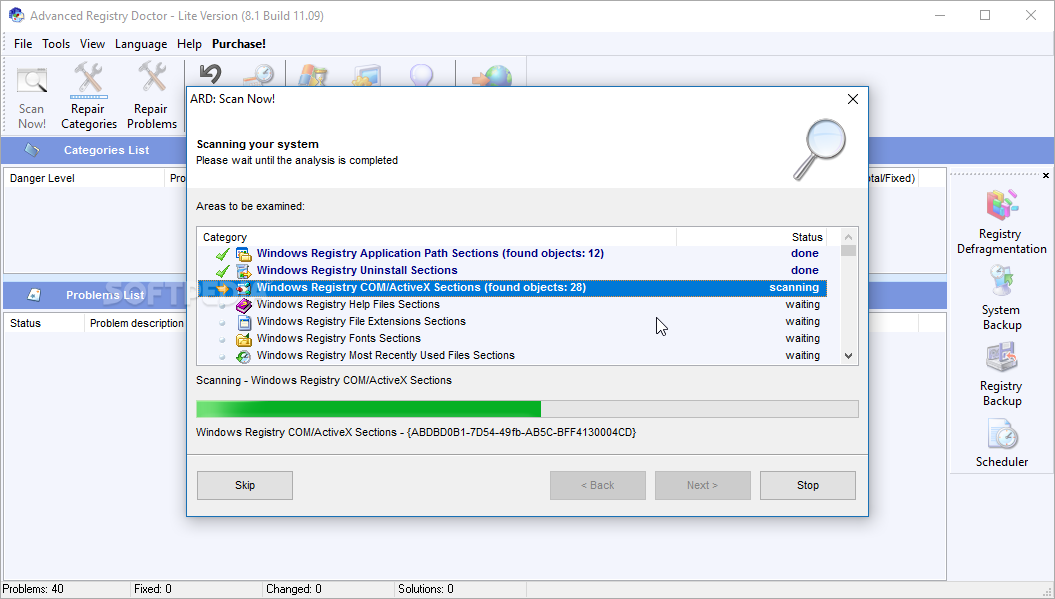This screenshot has width=1055, height=599.
Task: Click the Most Recently Used Files icon
Action: (x=244, y=355)
